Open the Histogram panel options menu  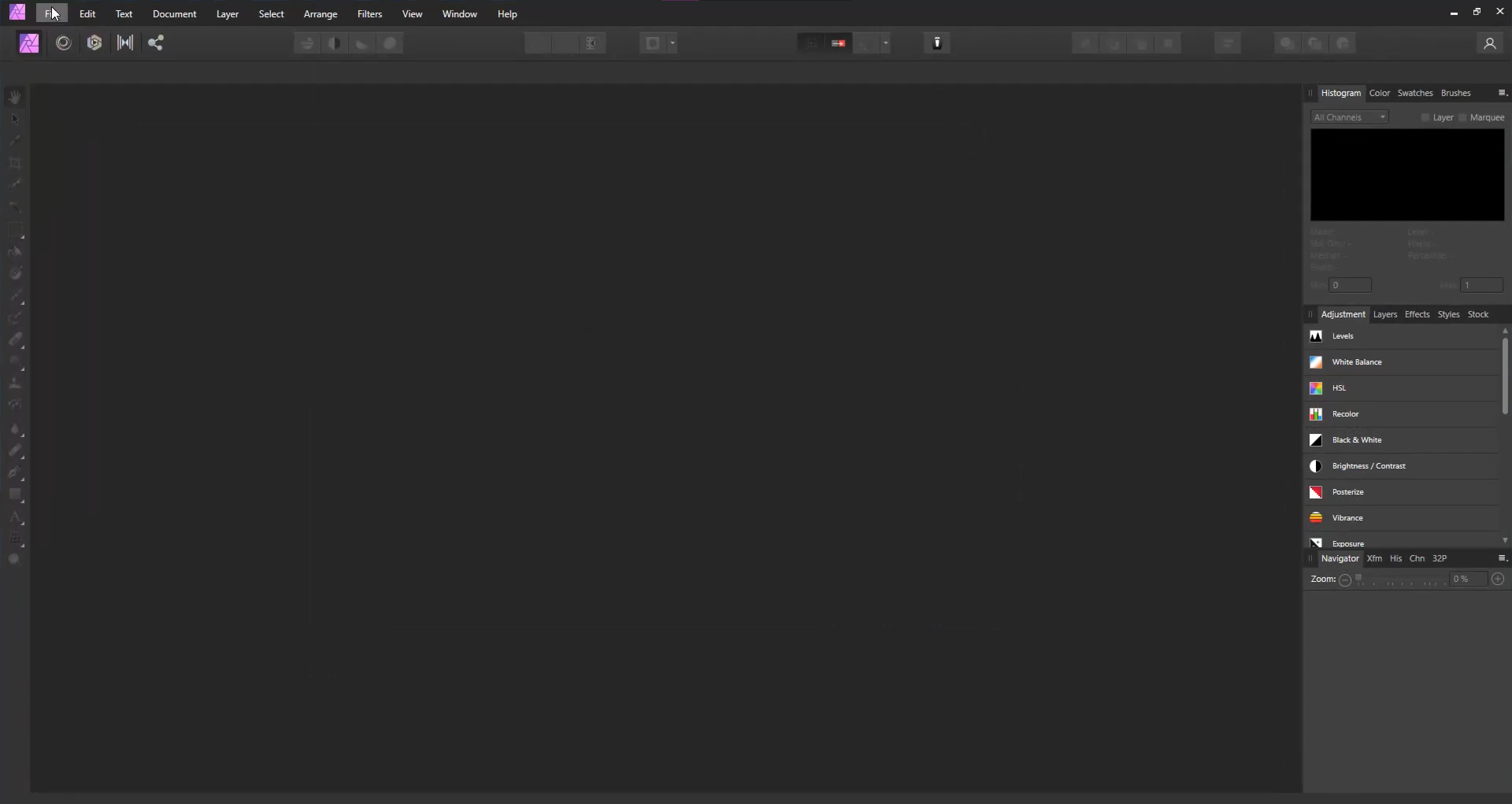click(1502, 93)
